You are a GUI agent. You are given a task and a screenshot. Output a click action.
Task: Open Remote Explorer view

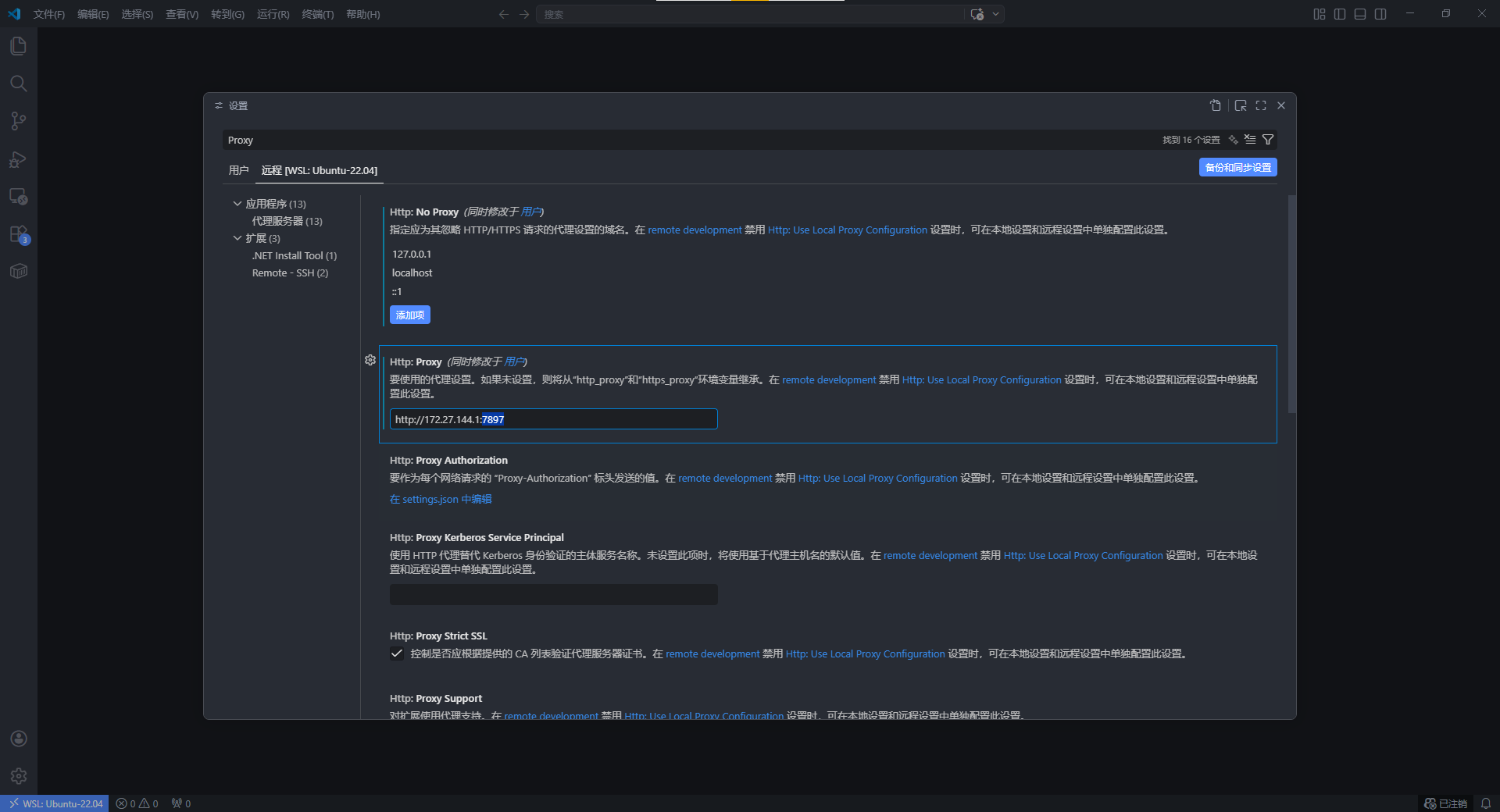coord(19,197)
